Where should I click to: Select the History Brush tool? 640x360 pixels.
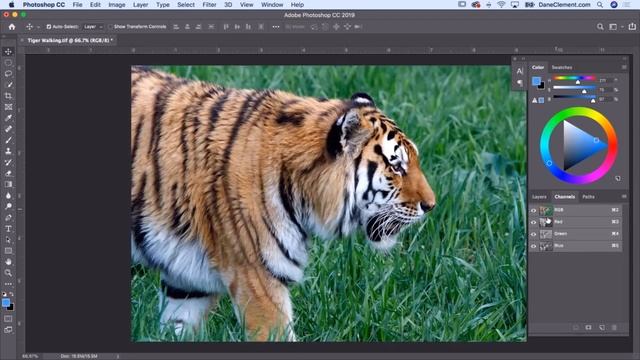(8, 162)
